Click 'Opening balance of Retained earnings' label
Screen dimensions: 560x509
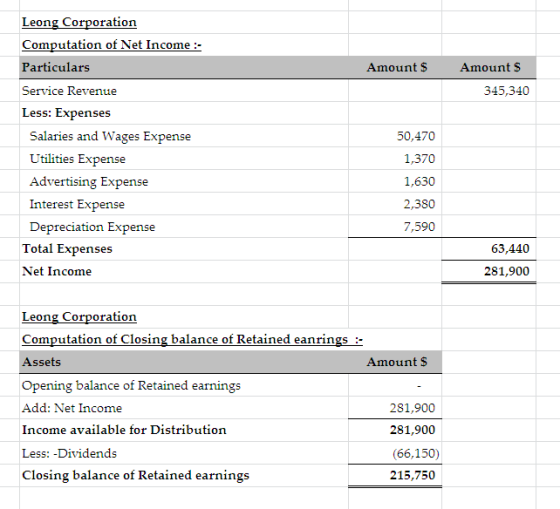[131, 386]
